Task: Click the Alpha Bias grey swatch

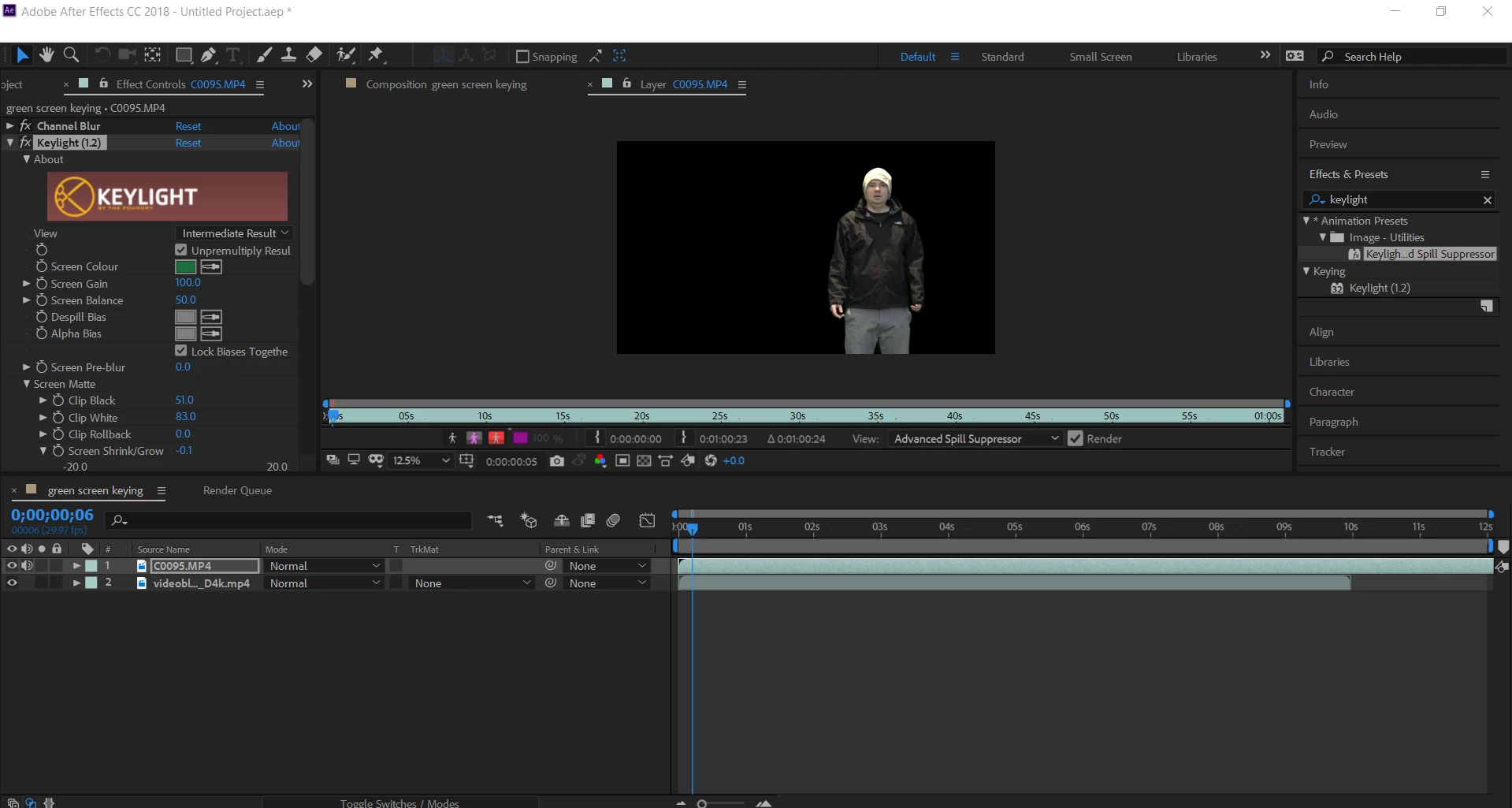Action: click(x=186, y=334)
